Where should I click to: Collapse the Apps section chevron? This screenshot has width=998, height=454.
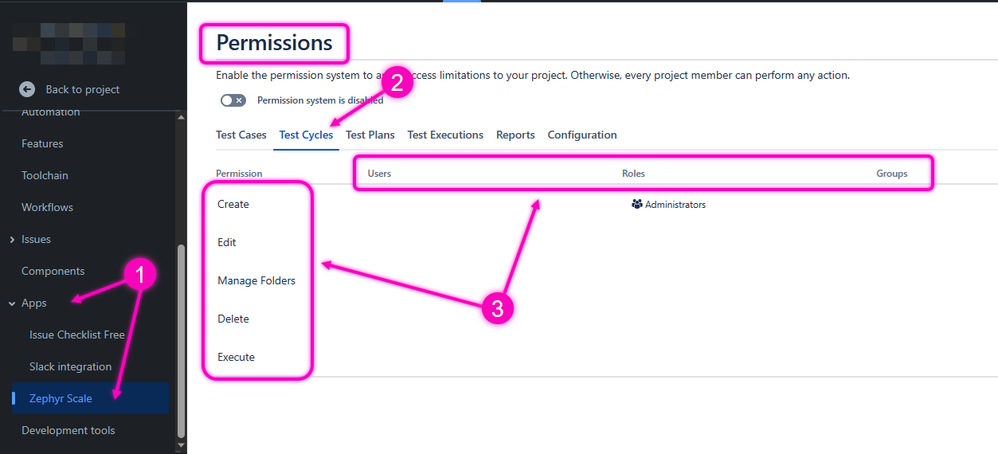click(12, 303)
